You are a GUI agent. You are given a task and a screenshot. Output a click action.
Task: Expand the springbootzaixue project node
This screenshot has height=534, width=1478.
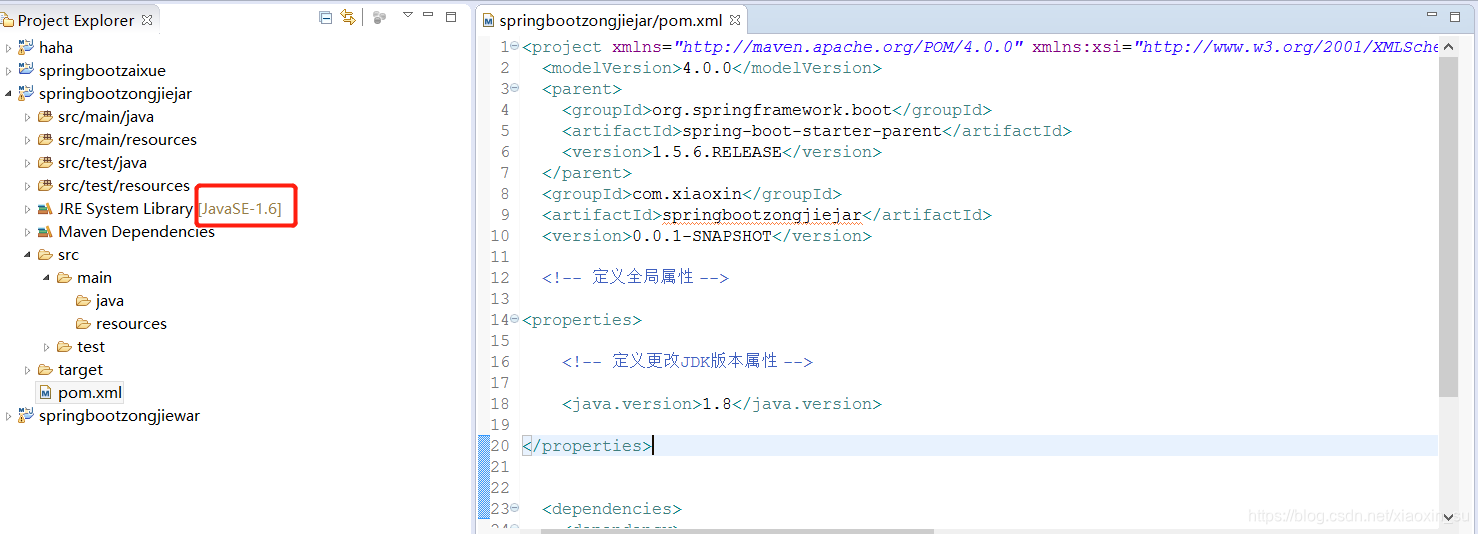click(9, 70)
